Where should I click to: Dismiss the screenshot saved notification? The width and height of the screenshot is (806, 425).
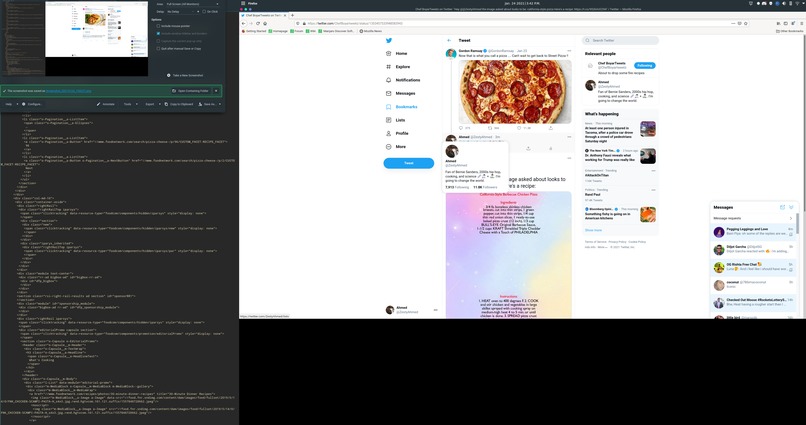[x=216, y=91]
